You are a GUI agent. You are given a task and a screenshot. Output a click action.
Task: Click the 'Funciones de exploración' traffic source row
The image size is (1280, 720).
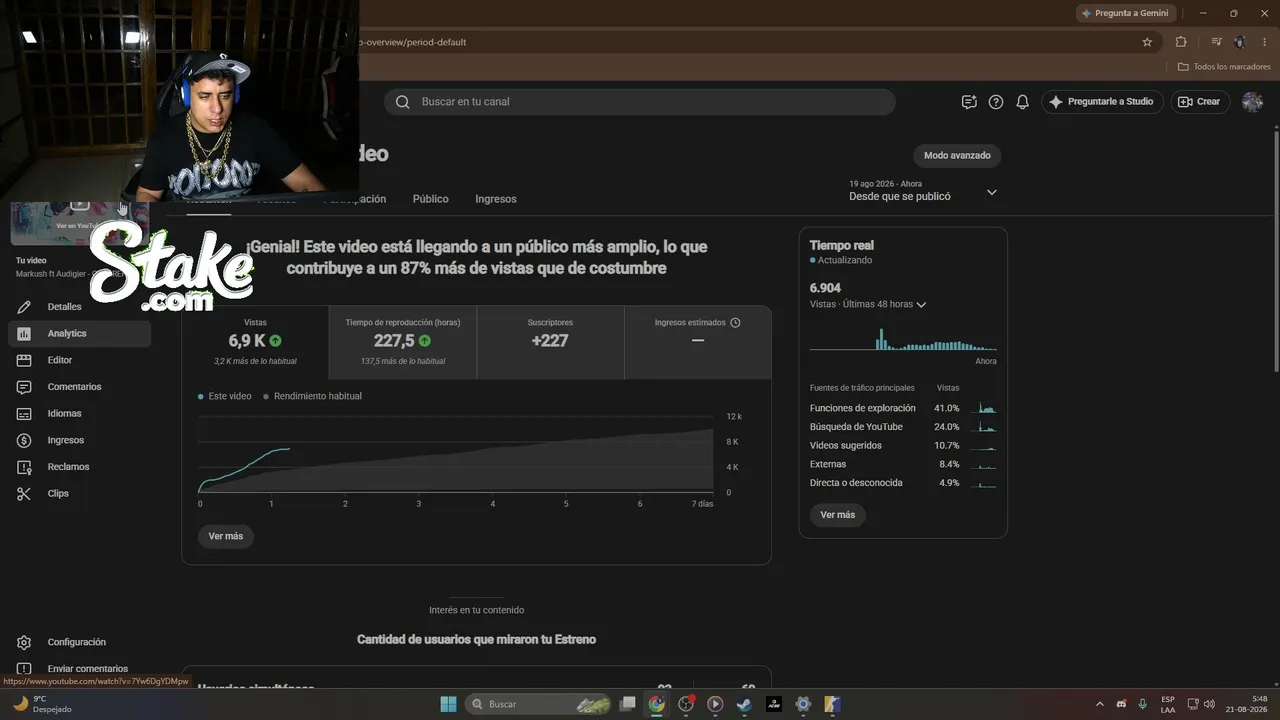(903, 408)
